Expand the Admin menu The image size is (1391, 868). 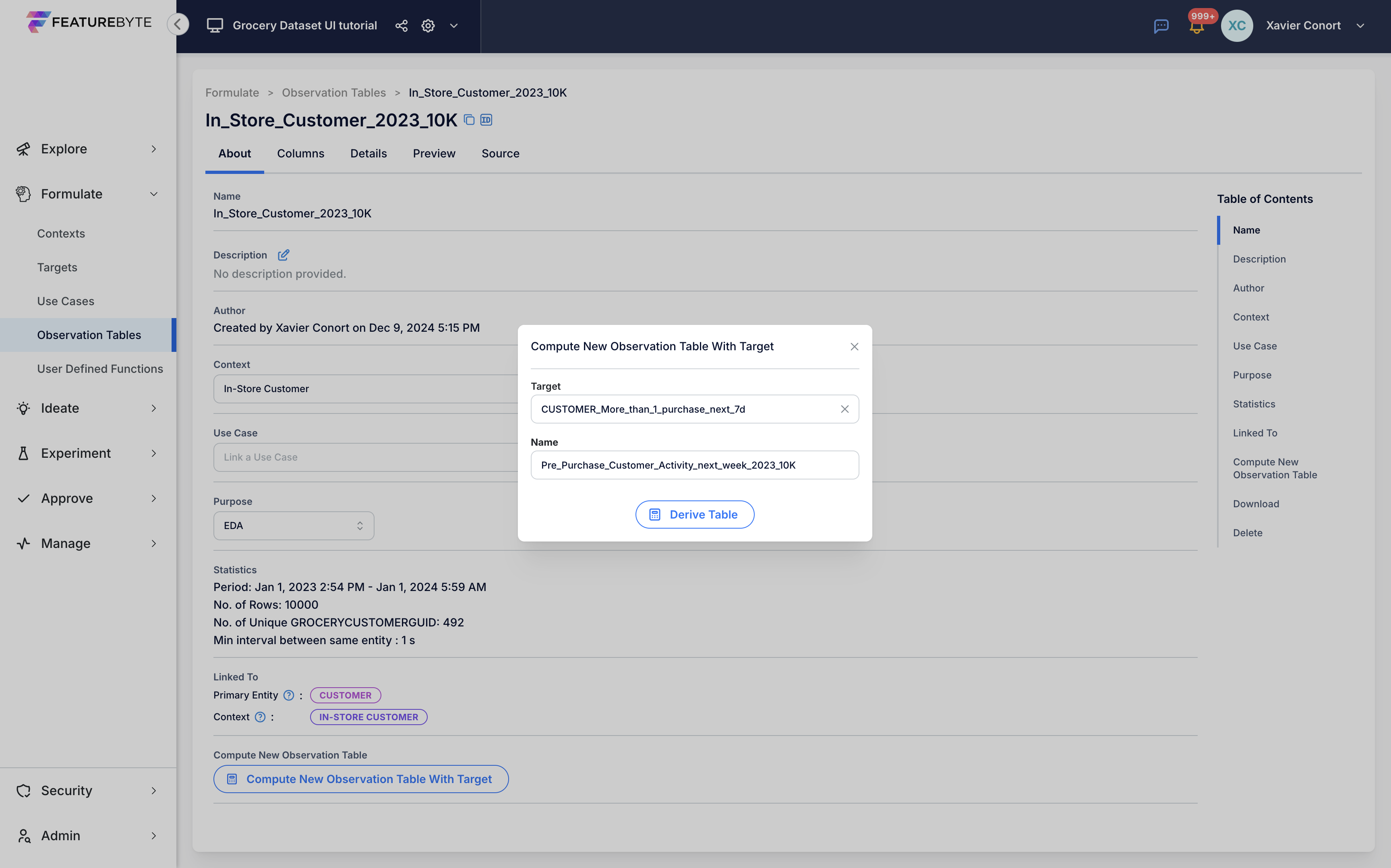88,835
